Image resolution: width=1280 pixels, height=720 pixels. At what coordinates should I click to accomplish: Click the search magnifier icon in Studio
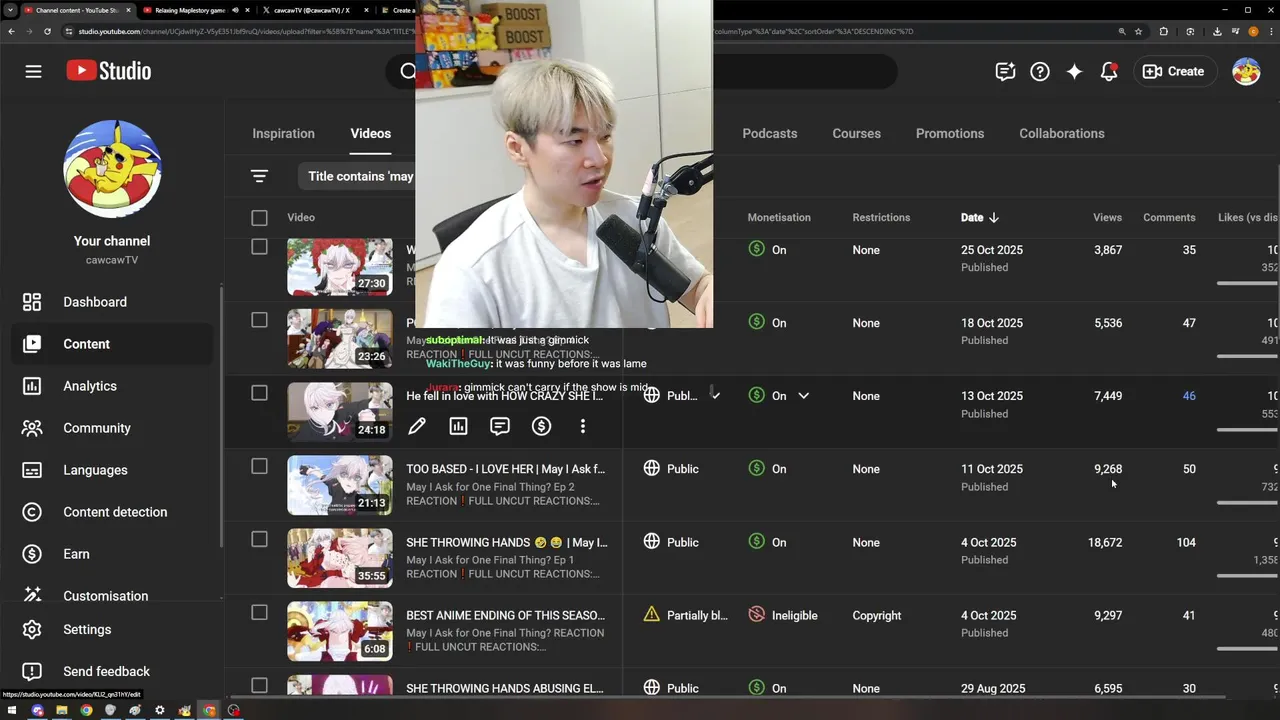(x=408, y=71)
